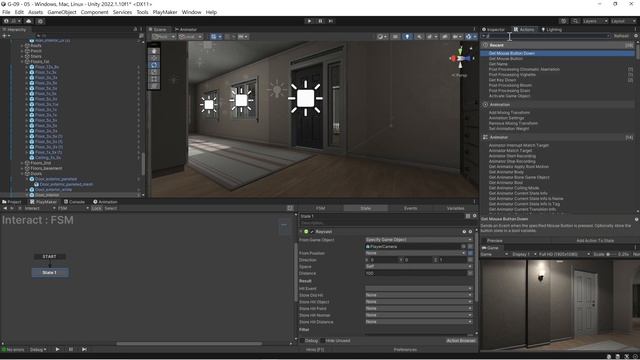
Task: Expand the Floors_2nd tree item
Action: tap(22, 163)
